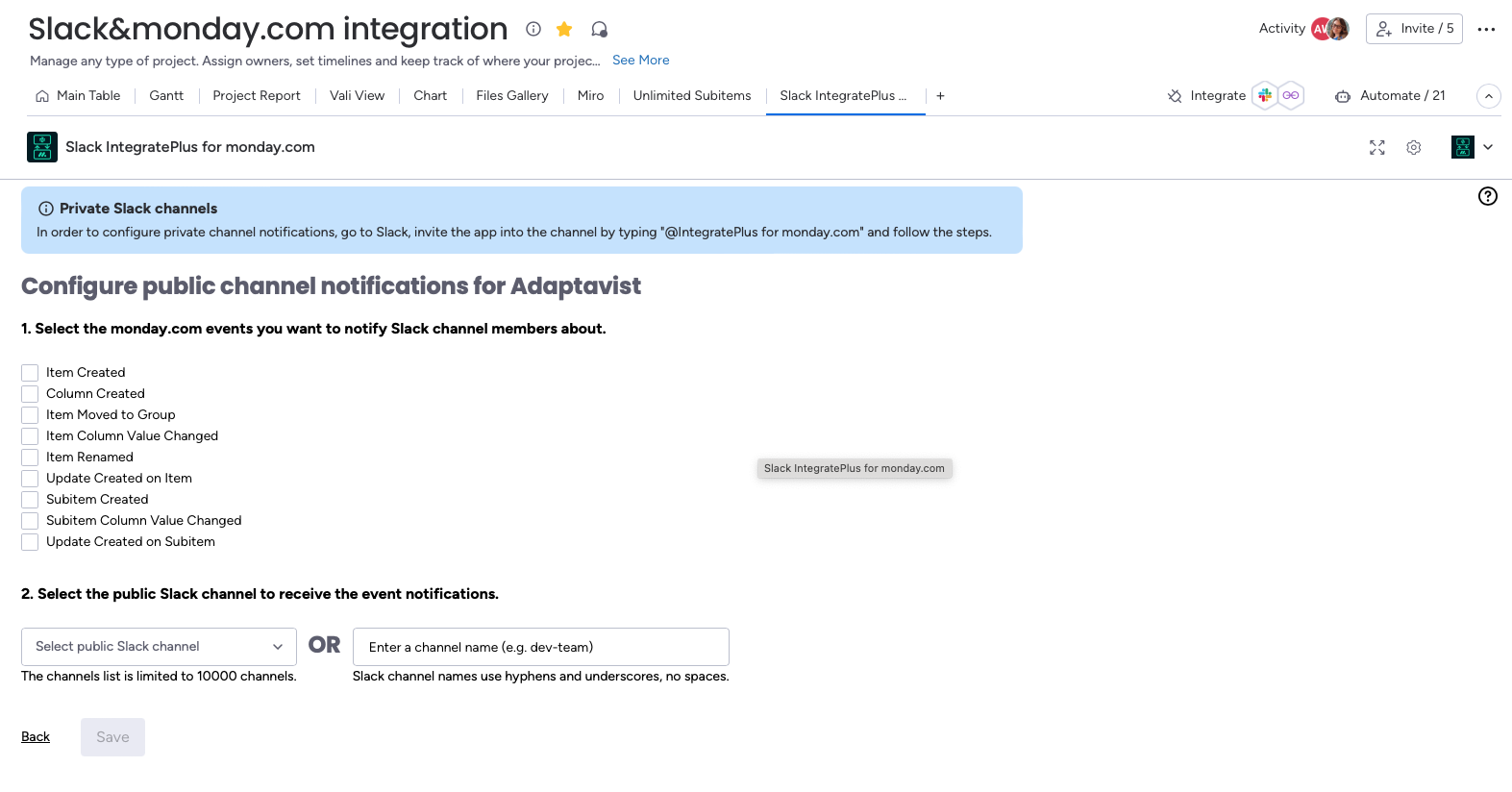Switch to the Chart tab

click(x=430, y=96)
